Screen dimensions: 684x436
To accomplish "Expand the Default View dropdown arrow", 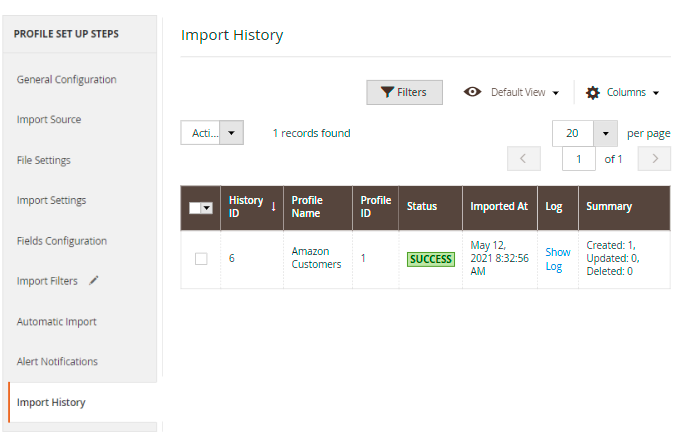I will pyautogui.click(x=556, y=93).
